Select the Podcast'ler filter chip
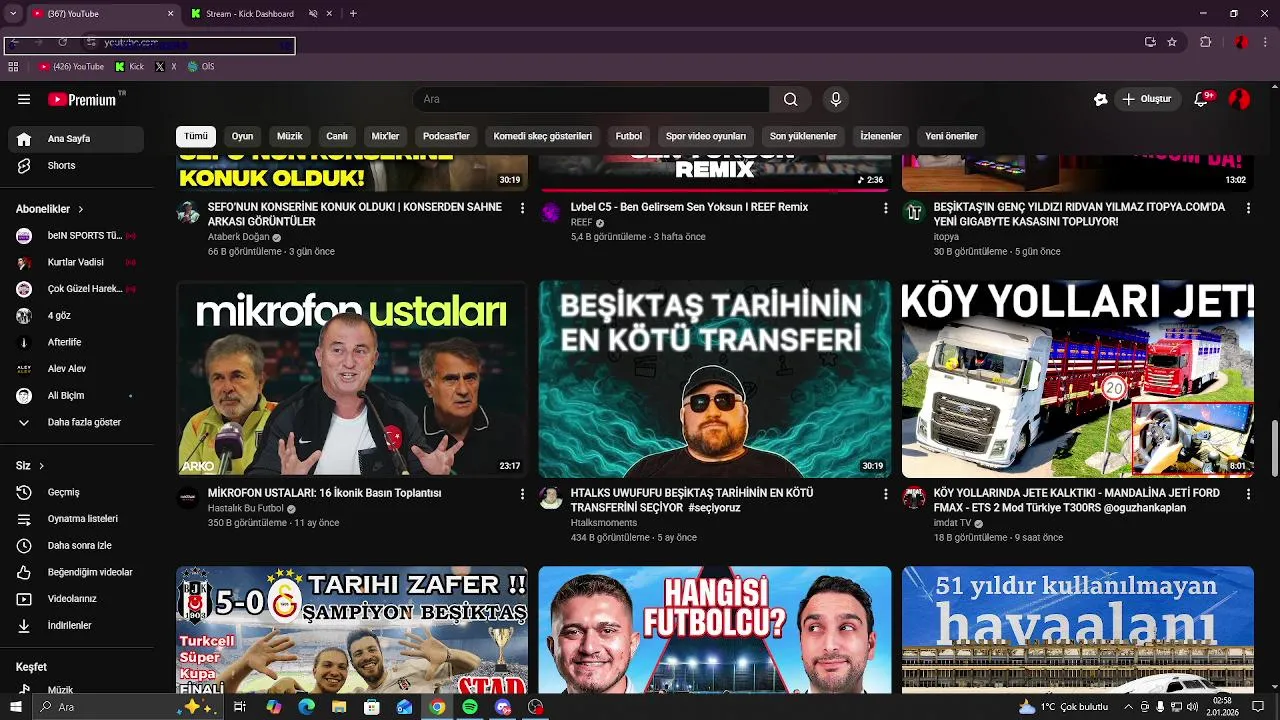Image resolution: width=1280 pixels, height=720 pixels. 446,136
